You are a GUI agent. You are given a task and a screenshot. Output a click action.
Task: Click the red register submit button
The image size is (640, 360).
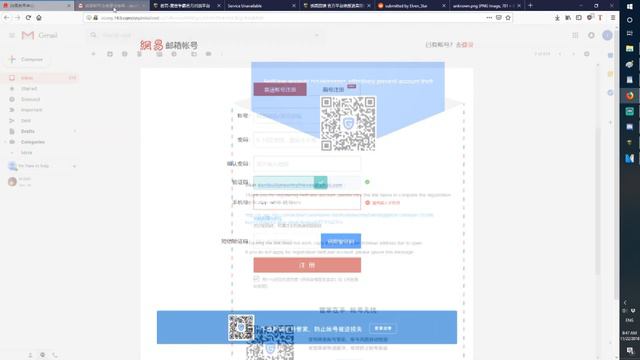click(x=307, y=265)
